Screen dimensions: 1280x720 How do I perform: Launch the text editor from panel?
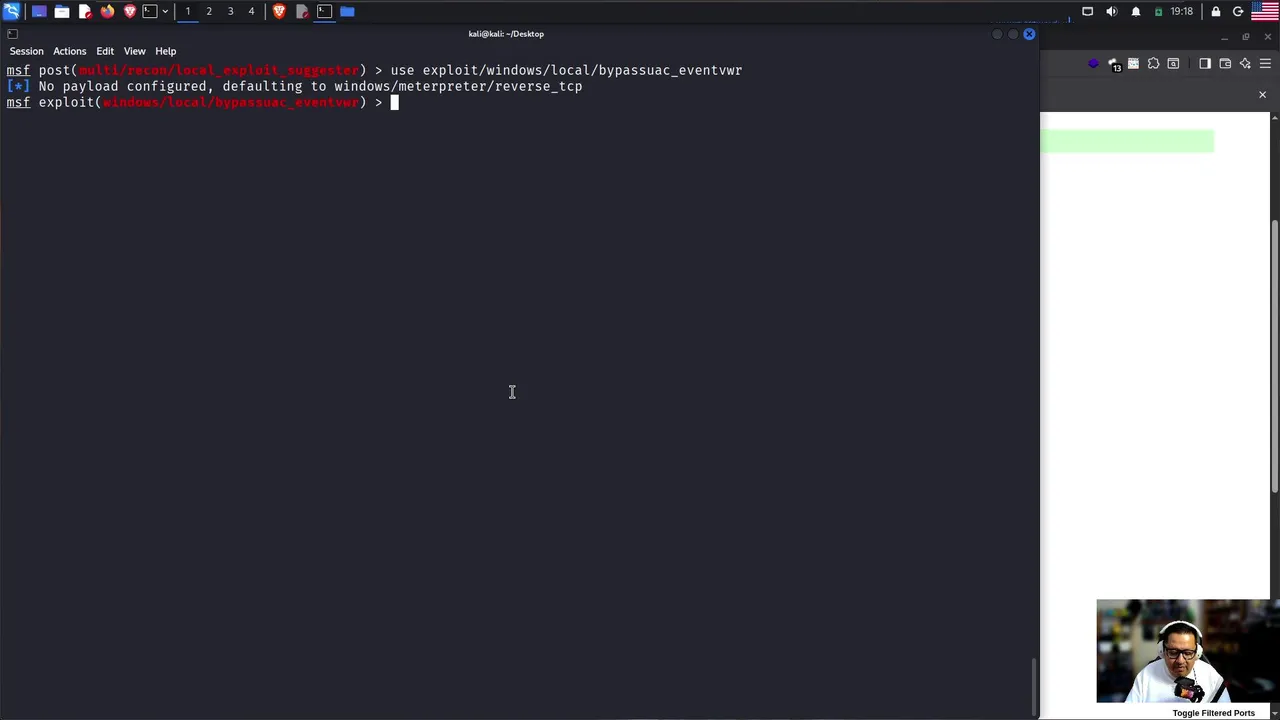coord(85,11)
